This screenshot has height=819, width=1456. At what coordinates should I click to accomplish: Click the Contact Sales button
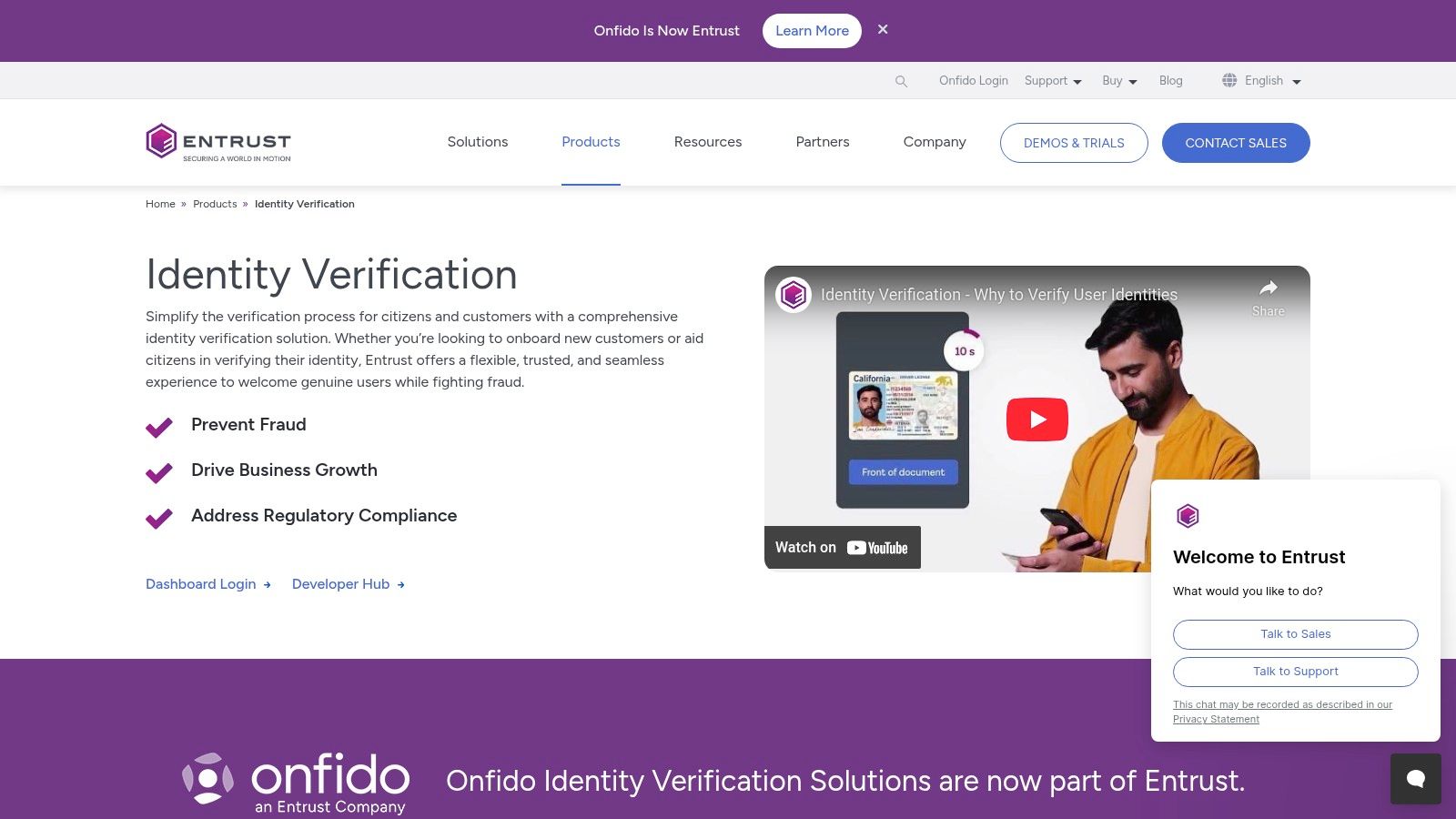pyautogui.click(x=1235, y=142)
